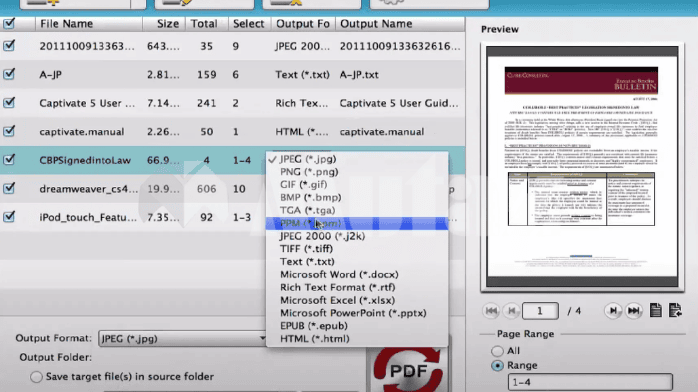Click the document preview thumbnail
The image size is (698, 392).
tap(582, 167)
